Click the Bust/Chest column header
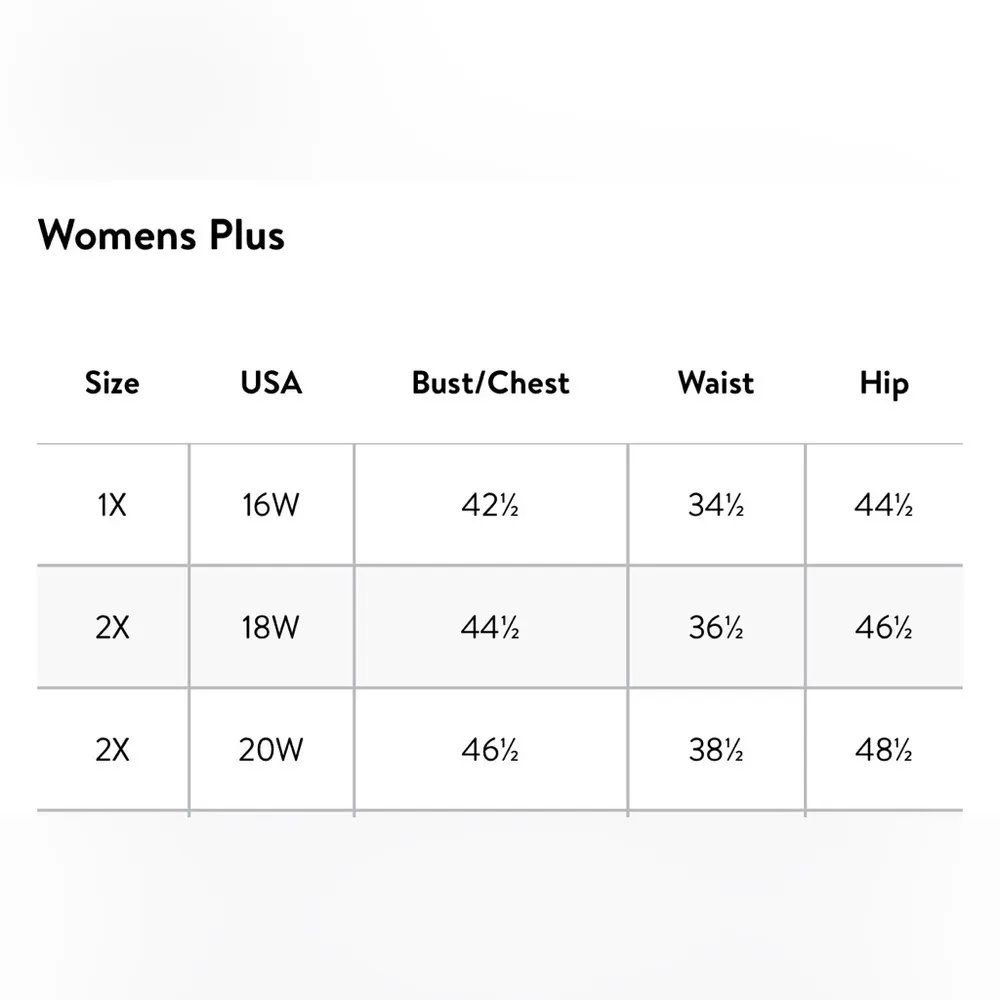This screenshot has height=1000, width=1000. pos(490,383)
